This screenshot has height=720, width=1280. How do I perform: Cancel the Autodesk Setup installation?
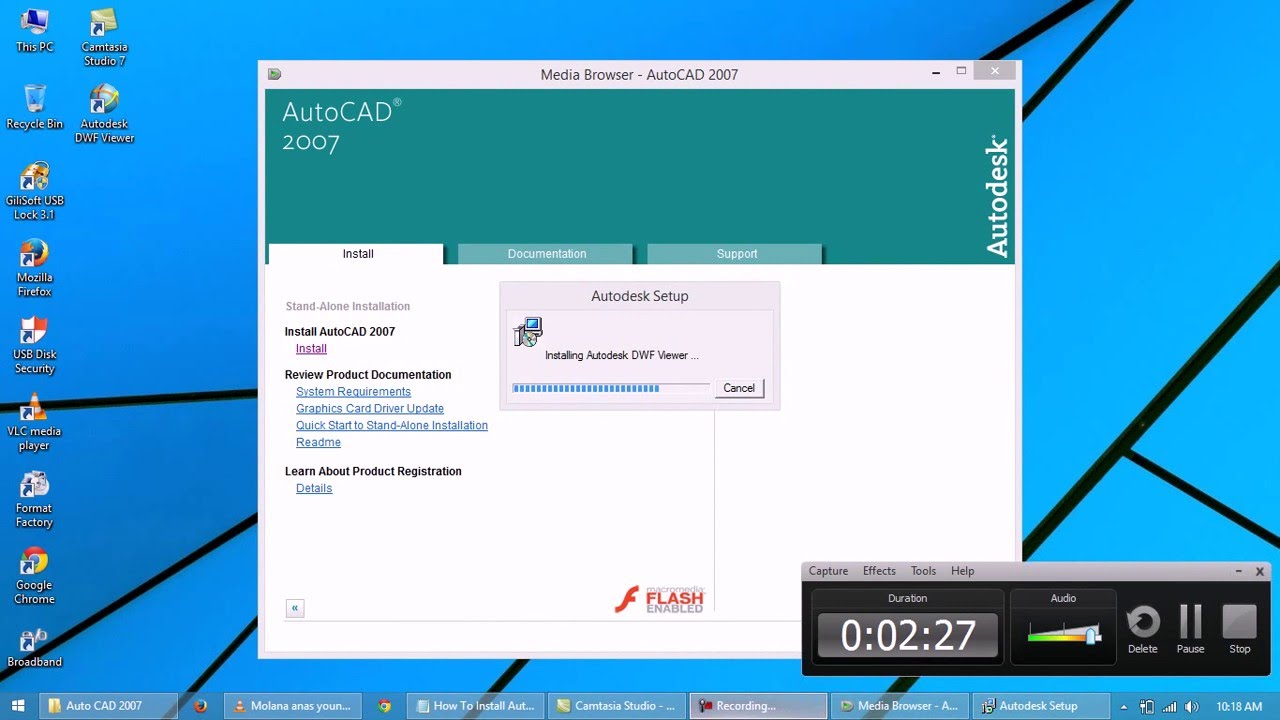[x=739, y=388]
